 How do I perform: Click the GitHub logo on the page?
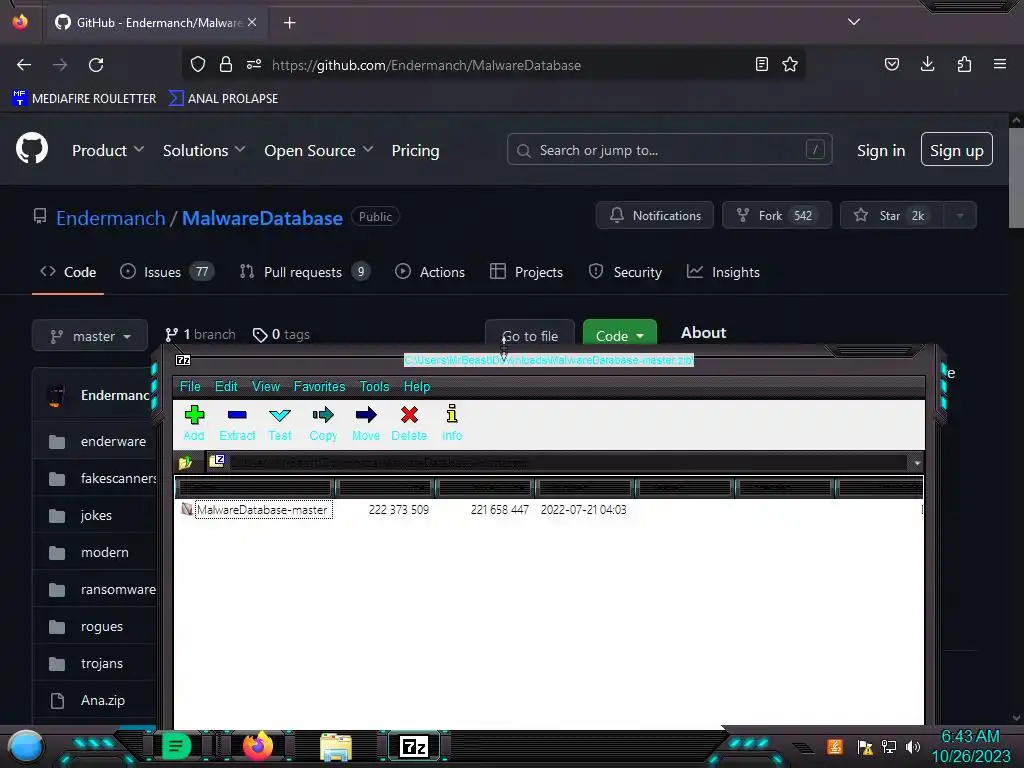[x=32, y=149]
